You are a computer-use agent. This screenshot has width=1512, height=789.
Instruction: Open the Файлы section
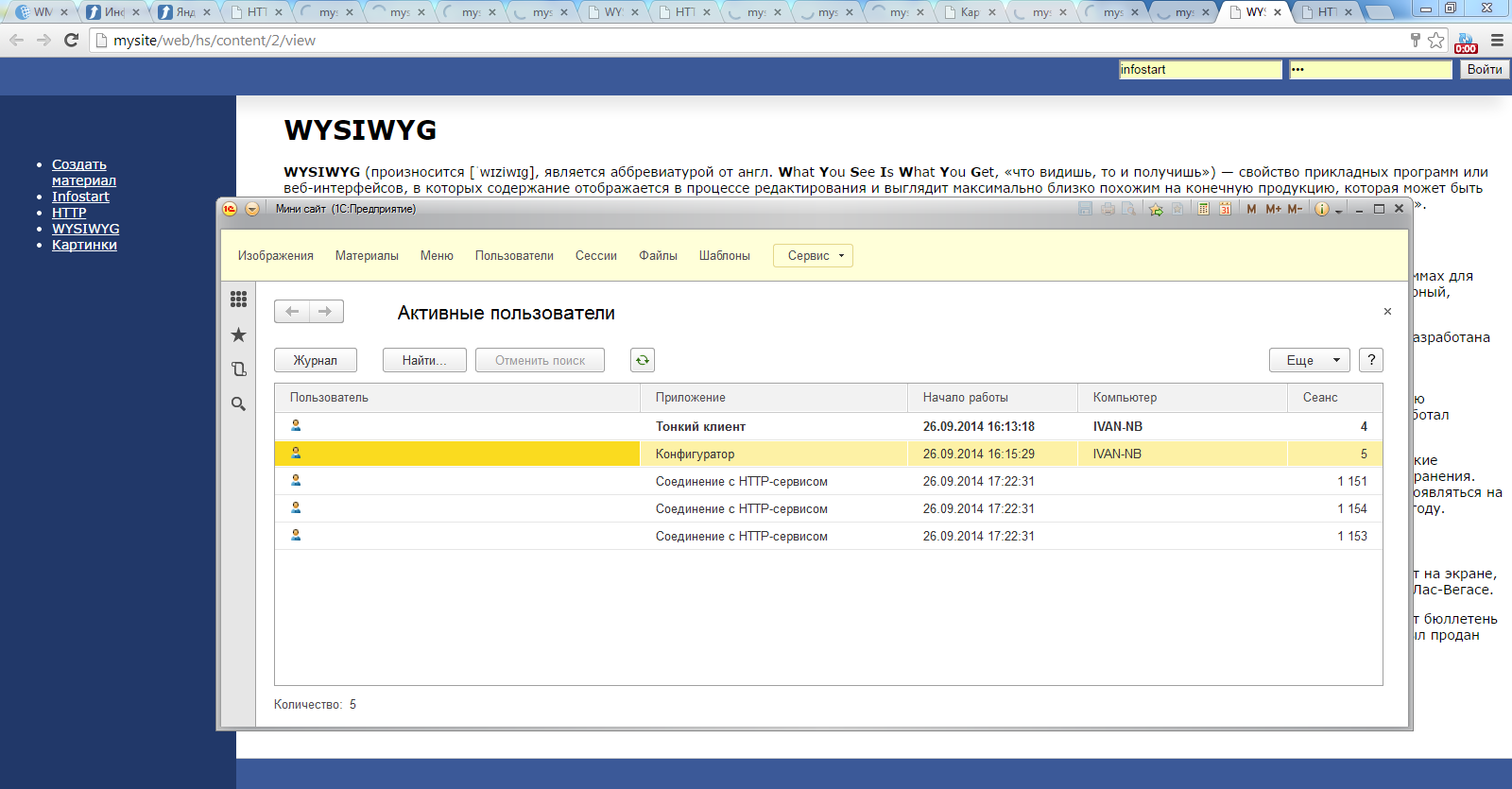point(658,255)
